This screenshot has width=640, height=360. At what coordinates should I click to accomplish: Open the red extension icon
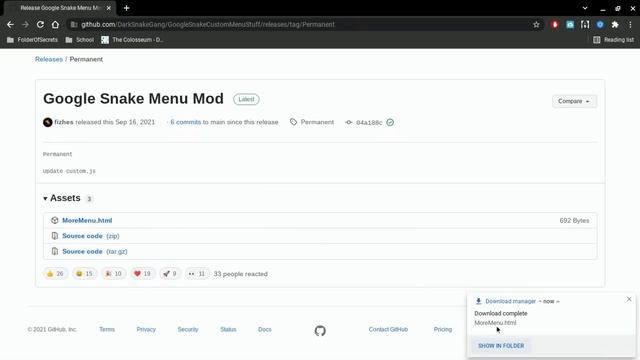coord(555,24)
